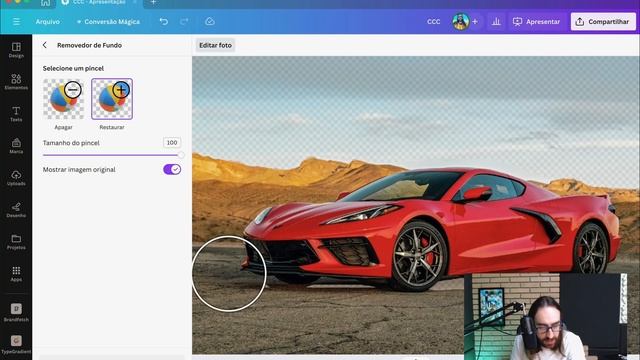The width and height of the screenshot is (640, 360).
Task: Check the cloud save status icon
Action: pyautogui.click(x=210, y=22)
